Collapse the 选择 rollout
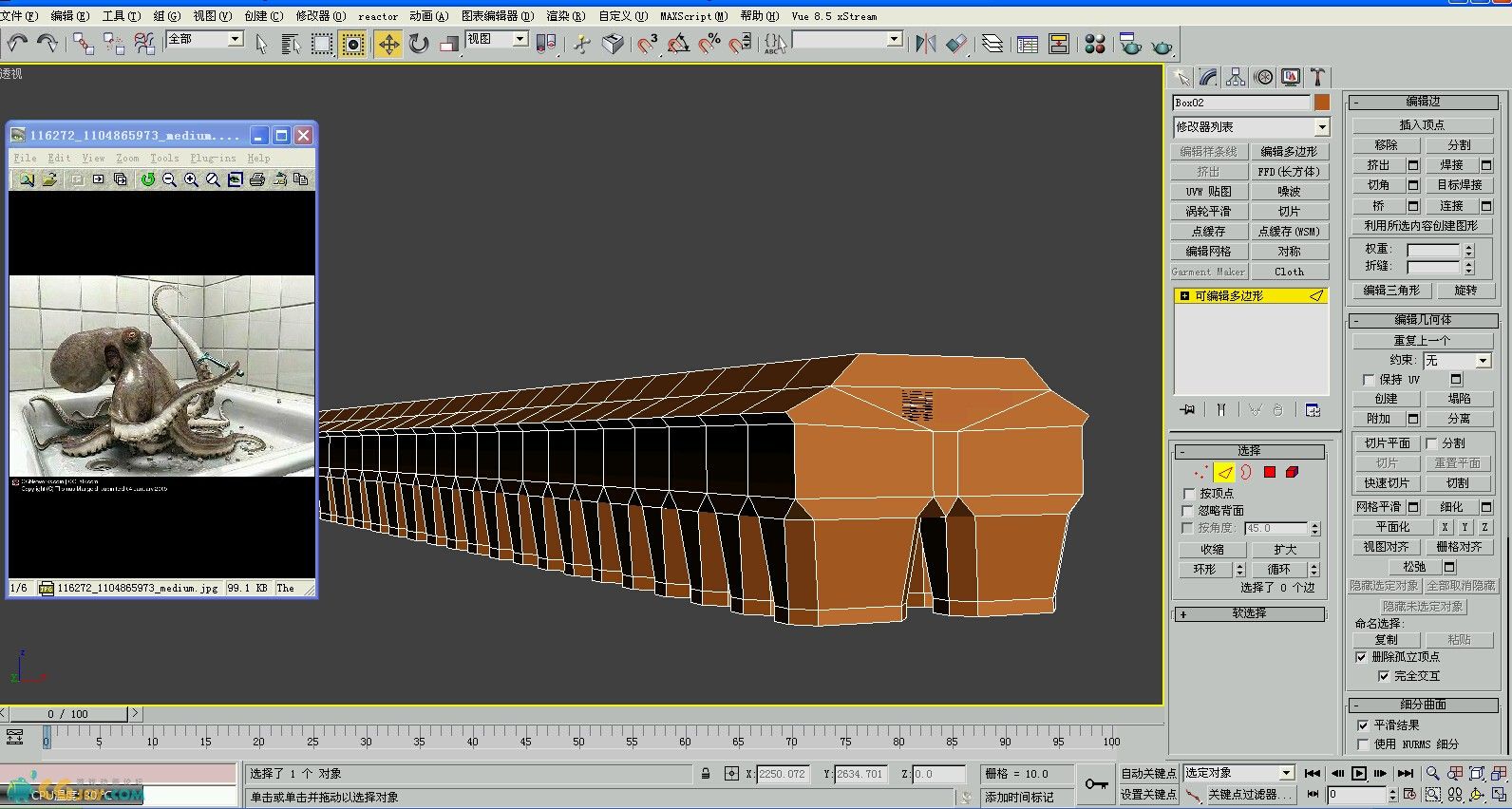Image resolution: width=1512 pixels, height=809 pixels. (x=1249, y=451)
